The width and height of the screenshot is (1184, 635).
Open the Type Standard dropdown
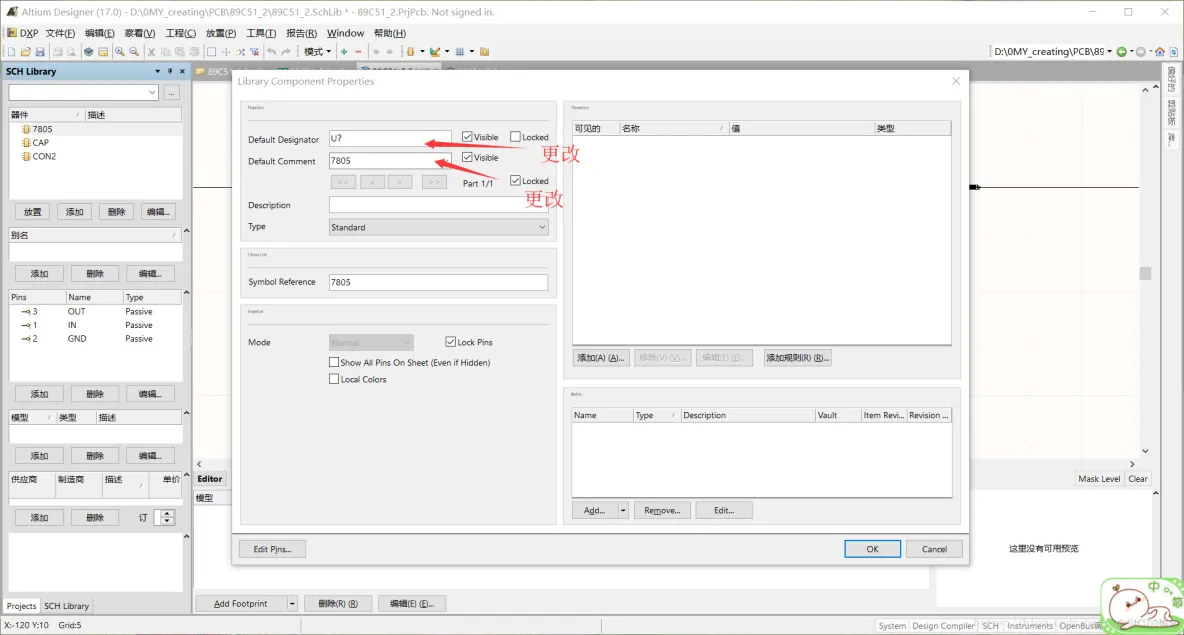pyautogui.click(x=541, y=227)
